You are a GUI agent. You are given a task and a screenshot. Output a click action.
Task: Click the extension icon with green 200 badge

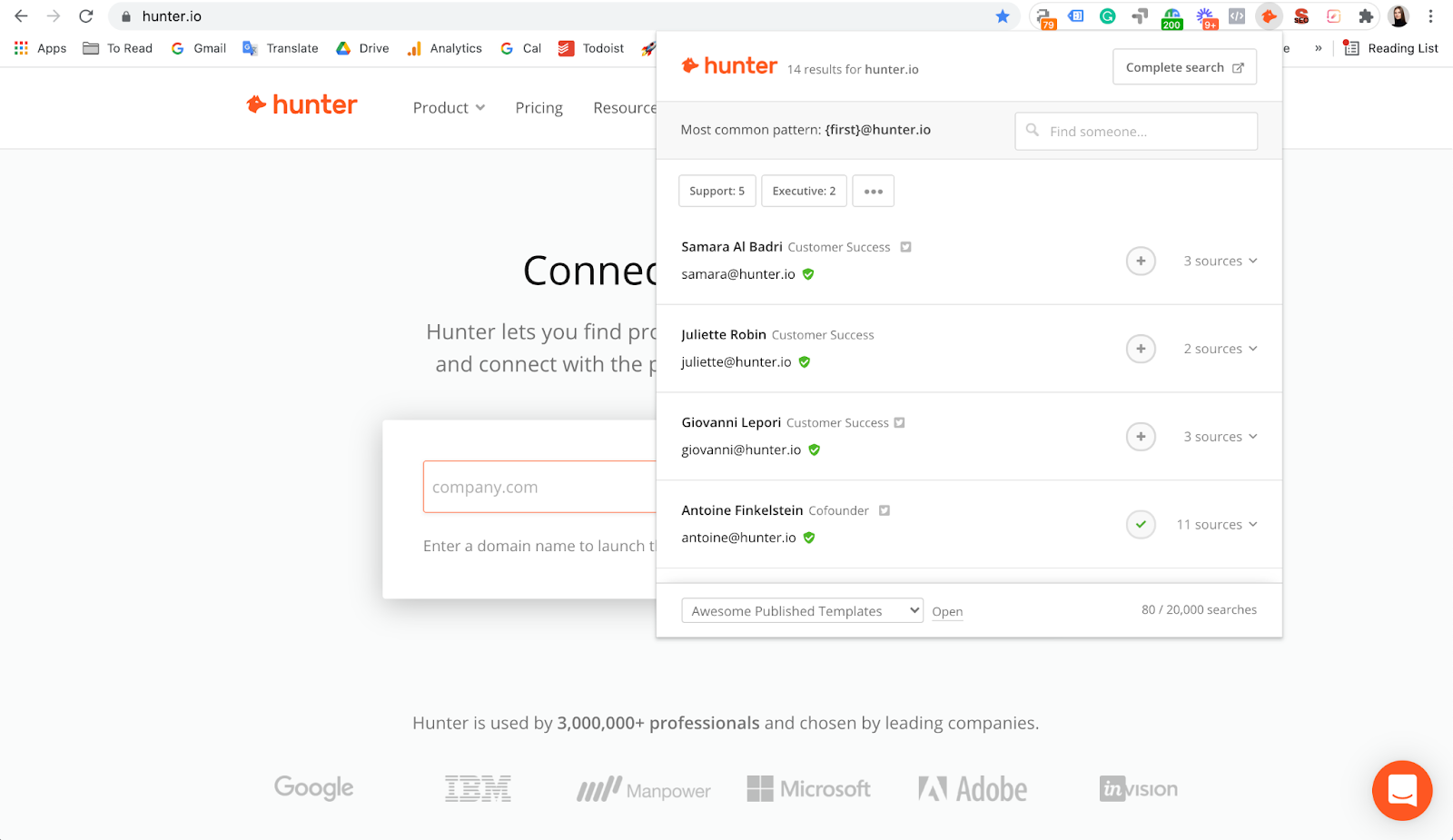pos(1171,17)
